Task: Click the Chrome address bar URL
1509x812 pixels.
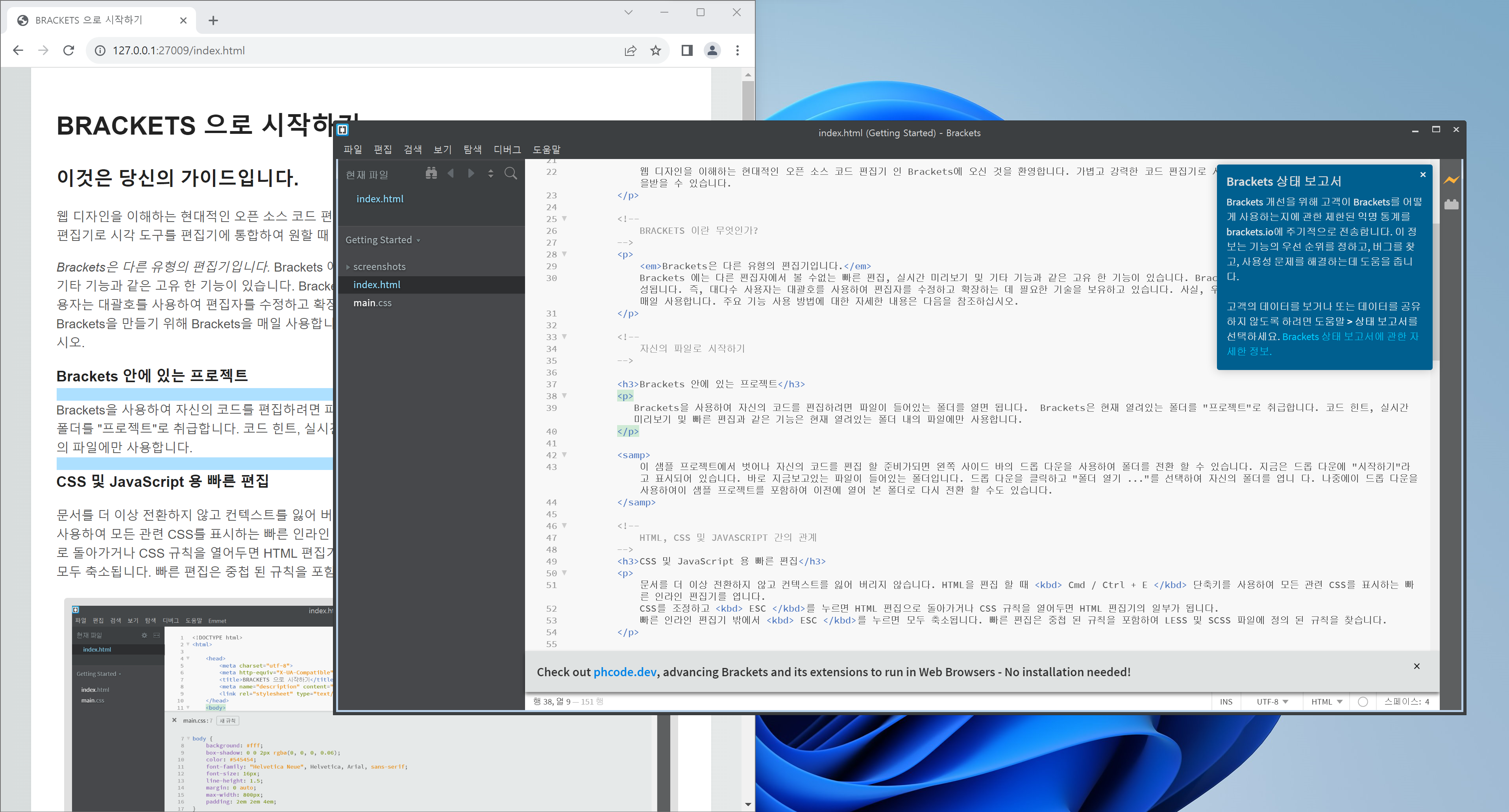Action: pyautogui.click(x=179, y=50)
